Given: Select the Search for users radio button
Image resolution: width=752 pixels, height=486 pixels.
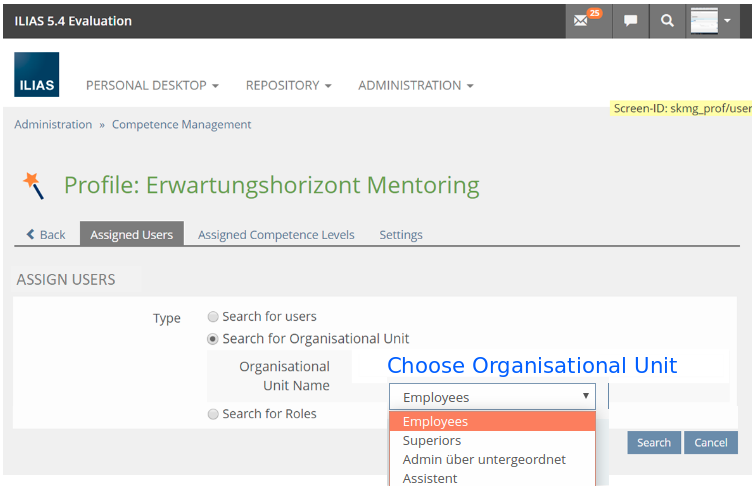Looking at the screenshot, I should [212, 316].
